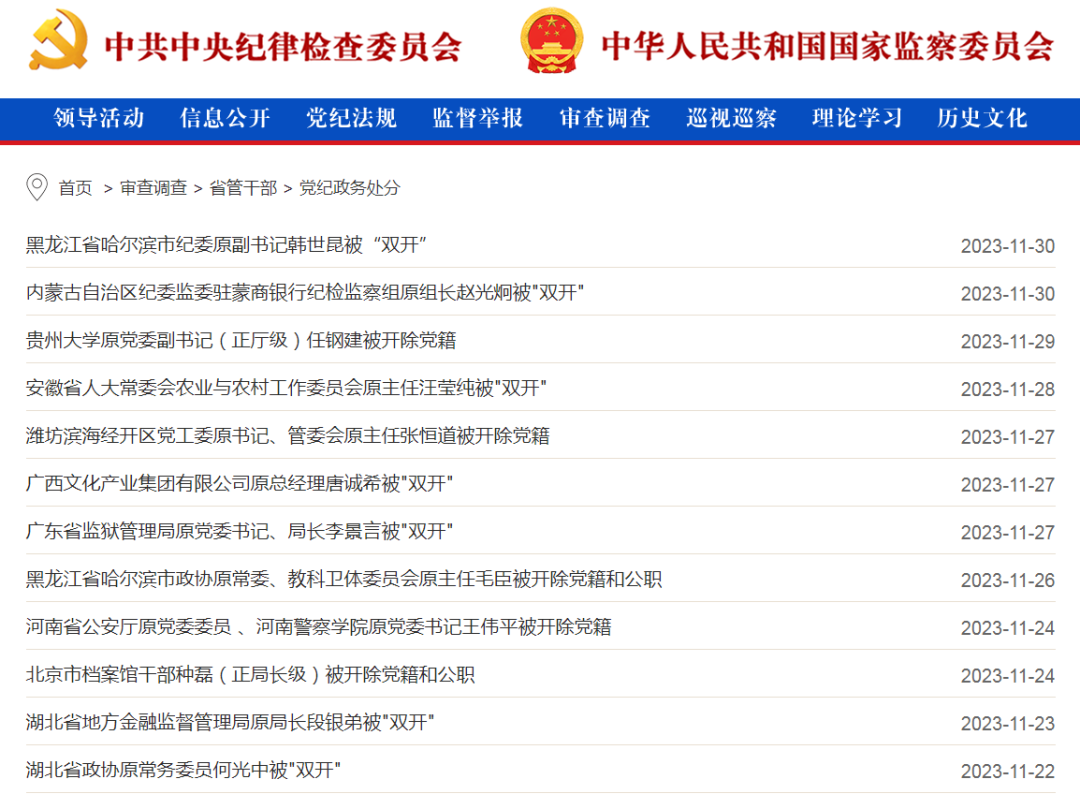Open the 中共中央纪律检查委员会 title heading
Image resolution: width=1080 pixels, height=794 pixels.
pyautogui.click(x=283, y=46)
